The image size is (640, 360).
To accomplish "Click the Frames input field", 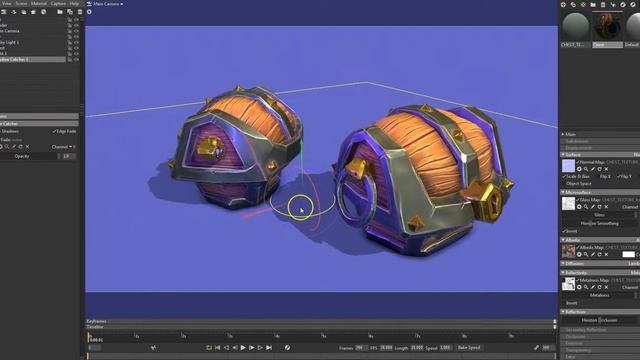I will [361, 348].
